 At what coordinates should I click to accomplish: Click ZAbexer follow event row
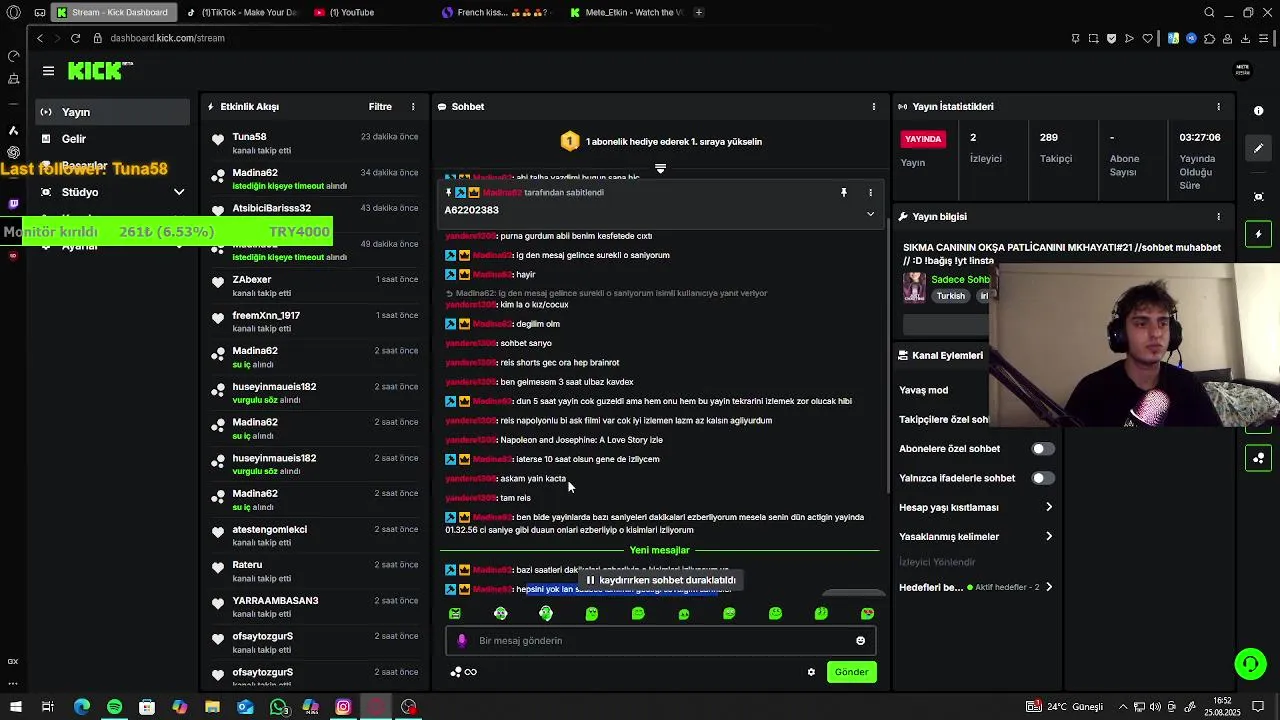(315, 286)
